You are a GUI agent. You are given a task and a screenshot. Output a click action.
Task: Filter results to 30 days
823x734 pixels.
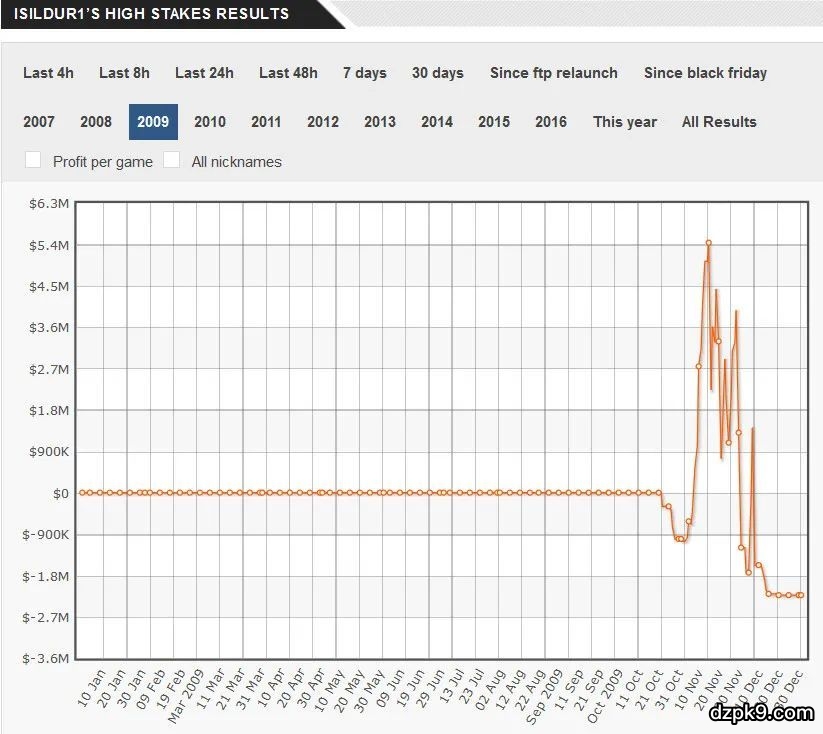pos(438,73)
